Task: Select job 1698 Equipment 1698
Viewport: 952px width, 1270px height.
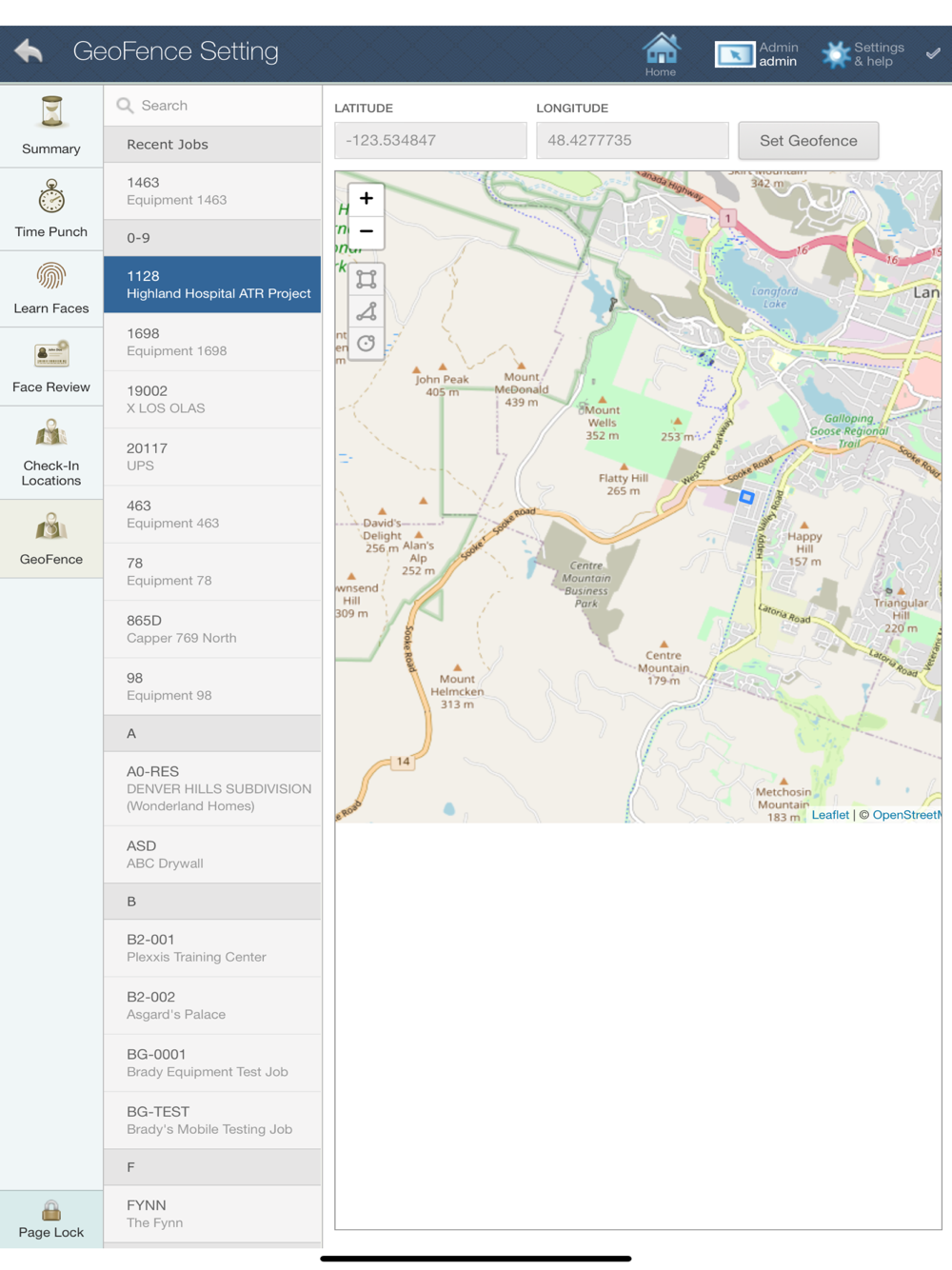Action: pyautogui.click(x=212, y=342)
